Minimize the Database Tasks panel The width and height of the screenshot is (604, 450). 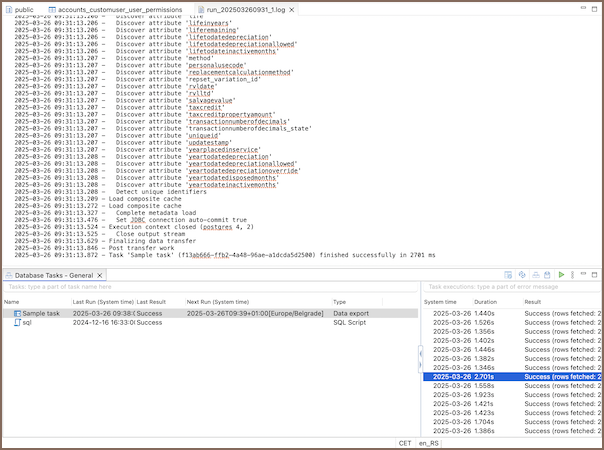[x=585, y=274]
